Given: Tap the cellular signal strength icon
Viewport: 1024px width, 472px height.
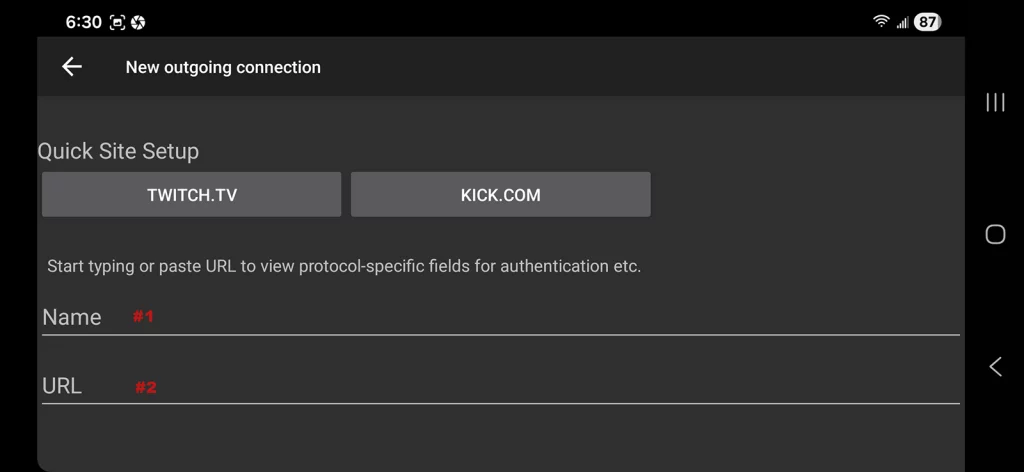Looking at the screenshot, I should [x=902, y=22].
